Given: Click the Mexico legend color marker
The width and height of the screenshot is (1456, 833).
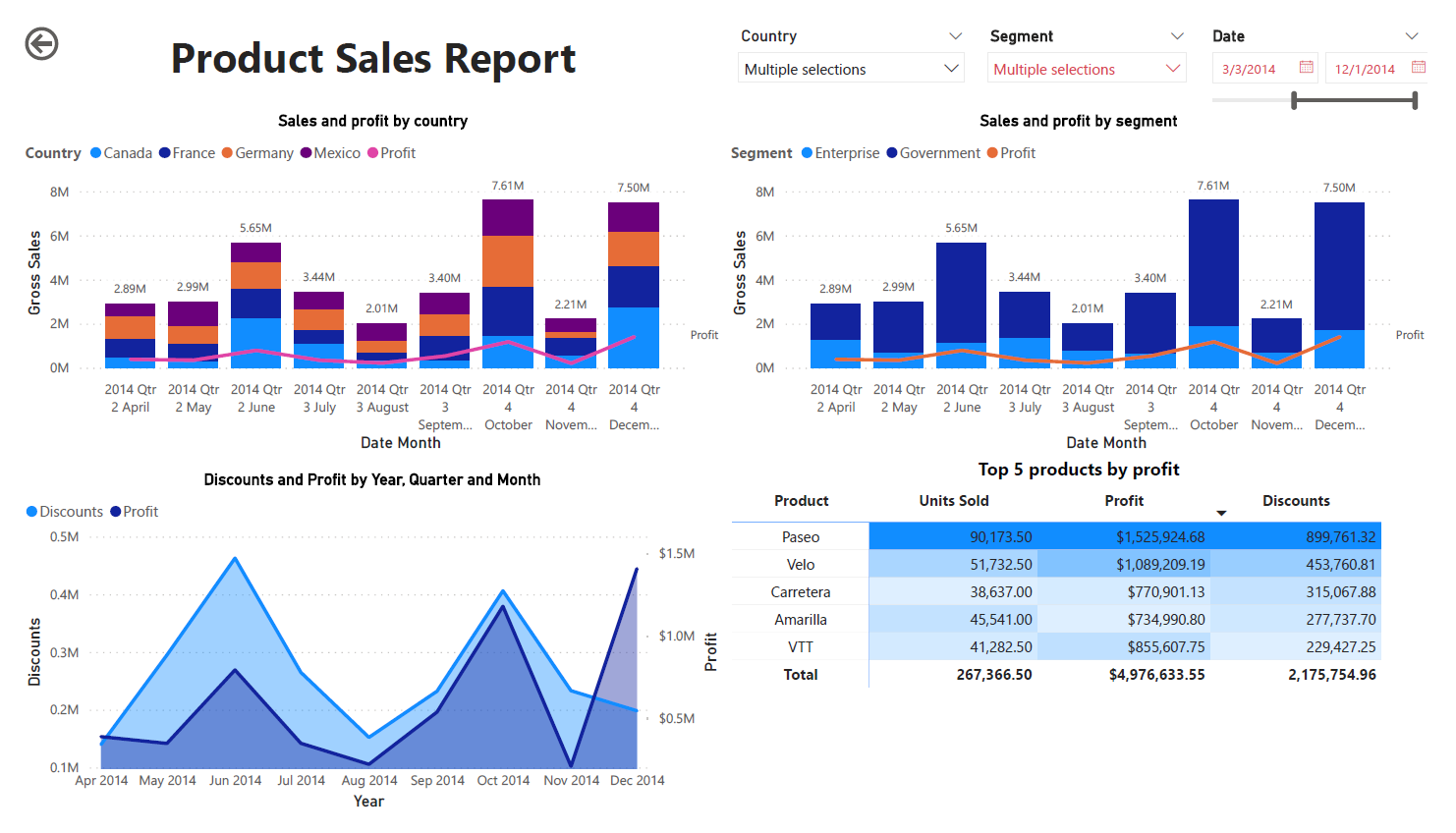Looking at the screenshot, I should (307, 153).
